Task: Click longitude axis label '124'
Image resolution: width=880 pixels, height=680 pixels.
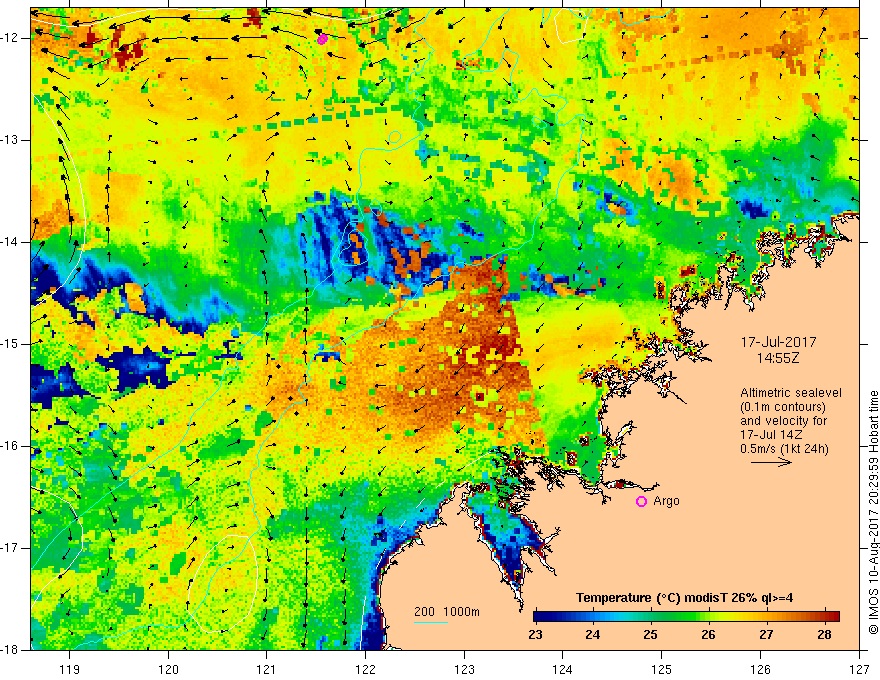Action: click(x=563, y=669)
